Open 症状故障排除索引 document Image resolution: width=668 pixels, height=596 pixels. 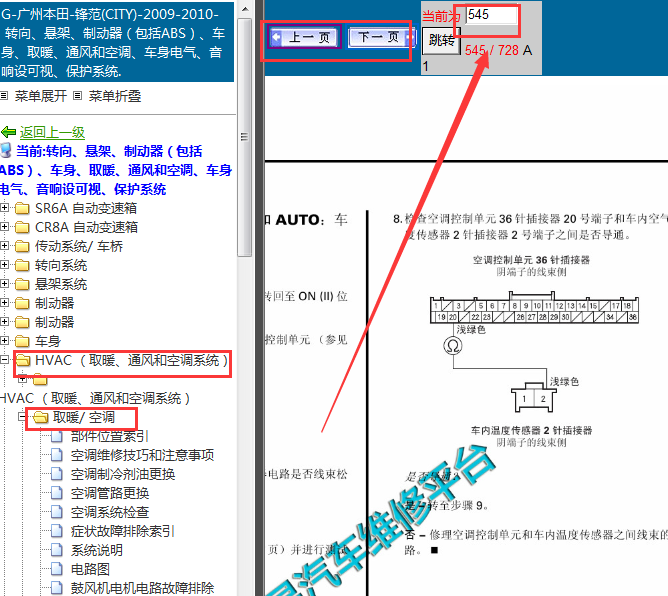123,531
